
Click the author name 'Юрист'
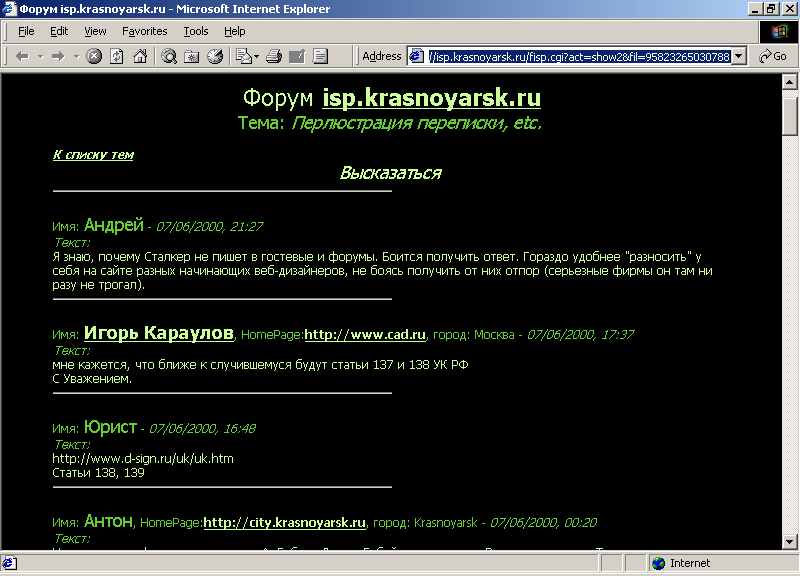click(x=110, y=427)
